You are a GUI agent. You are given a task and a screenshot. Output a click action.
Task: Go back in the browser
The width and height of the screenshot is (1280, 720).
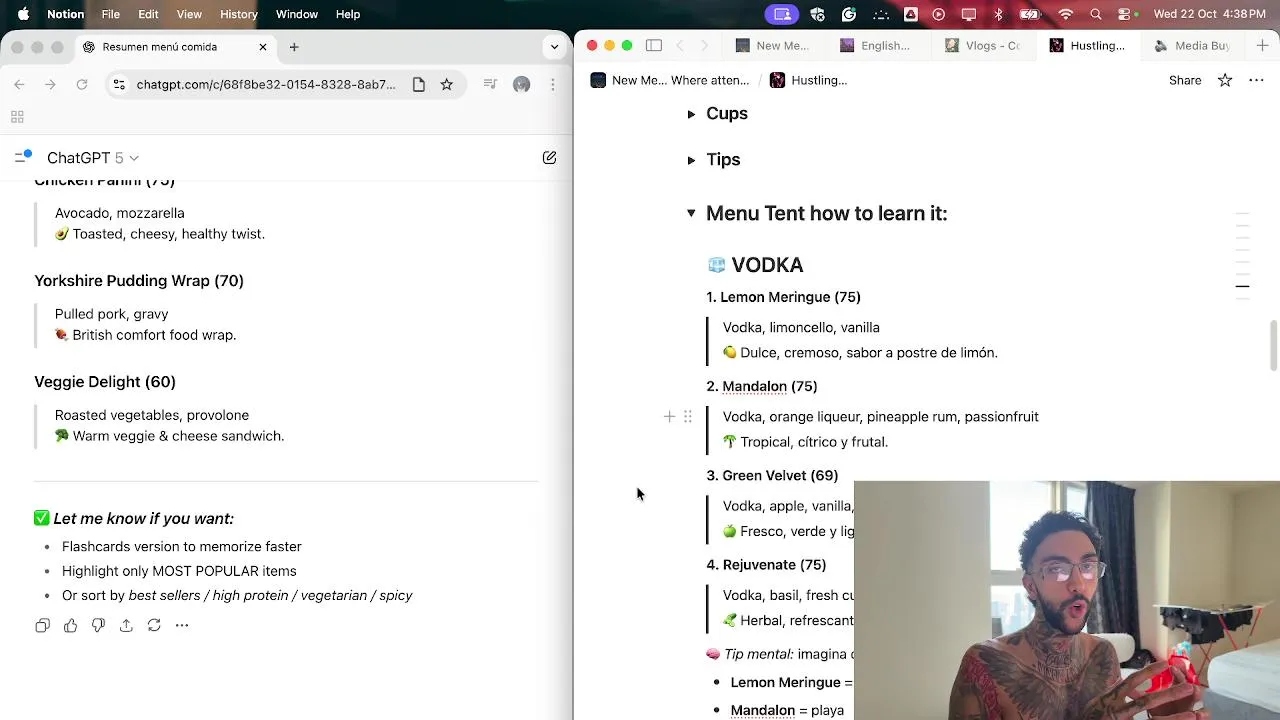[x=19, y=85]
